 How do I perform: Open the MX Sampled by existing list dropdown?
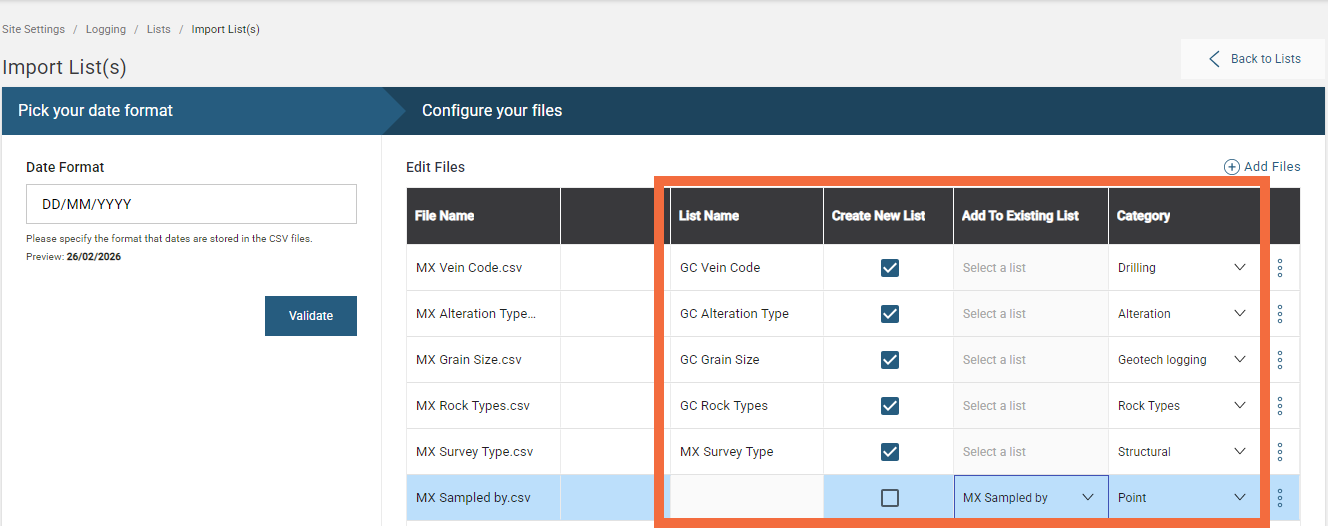(1087, 498)
